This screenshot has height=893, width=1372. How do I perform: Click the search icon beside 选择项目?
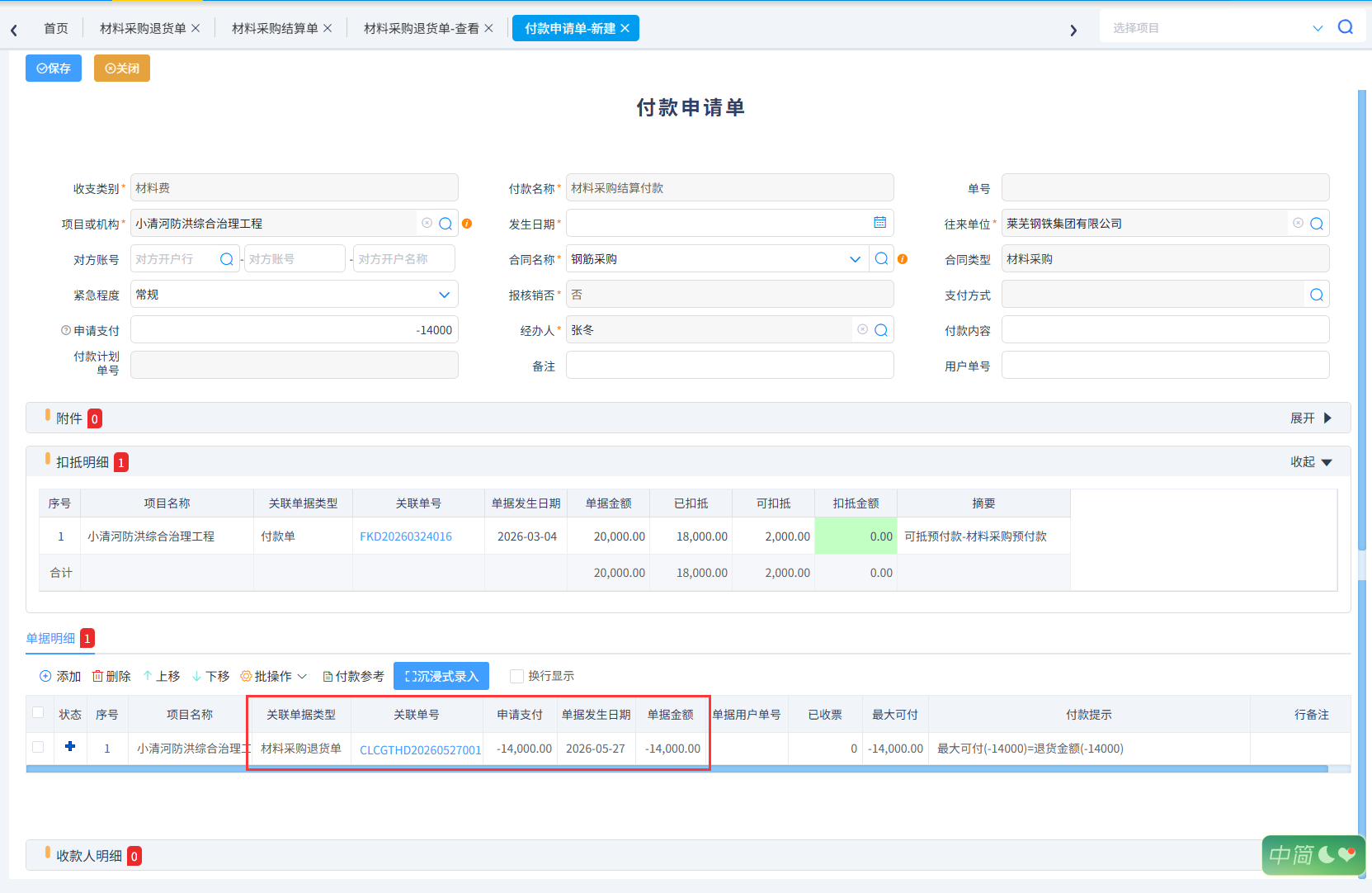tap(1345, 27)
